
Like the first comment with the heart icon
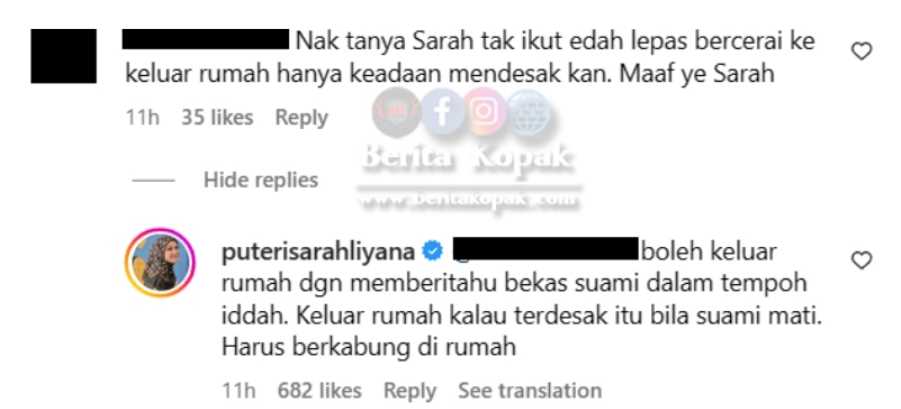pyautogui.click(x=861, y=52)
